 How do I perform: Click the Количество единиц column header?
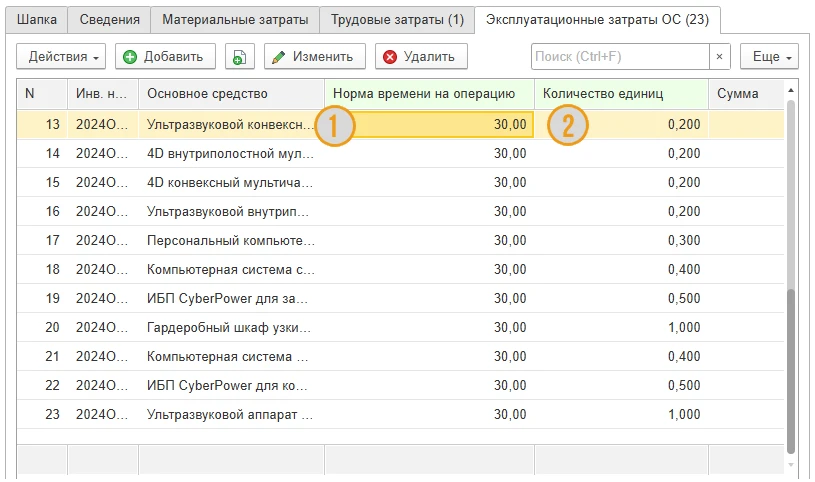(621, 94)
